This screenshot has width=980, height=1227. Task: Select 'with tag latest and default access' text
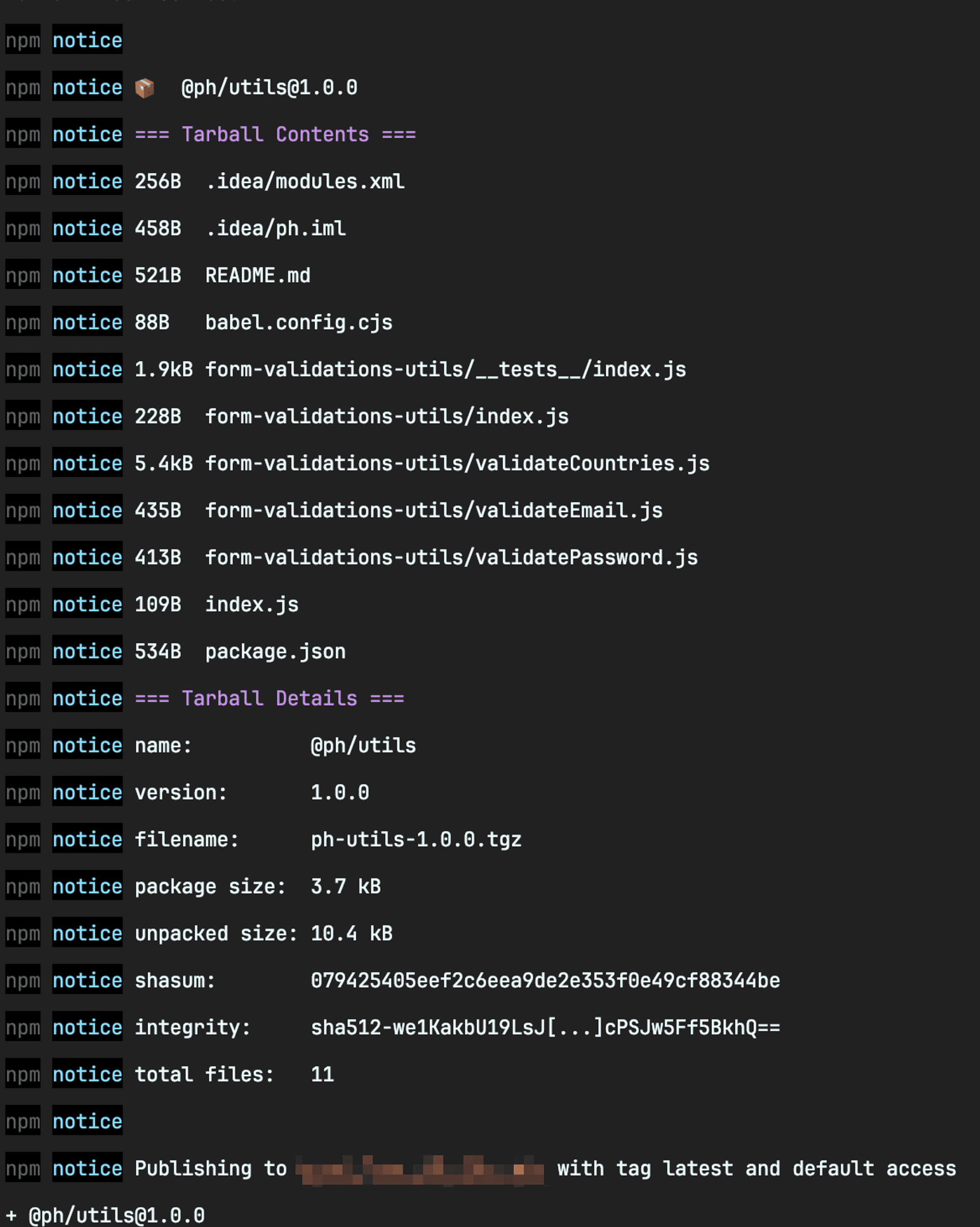coord(757,1168)
